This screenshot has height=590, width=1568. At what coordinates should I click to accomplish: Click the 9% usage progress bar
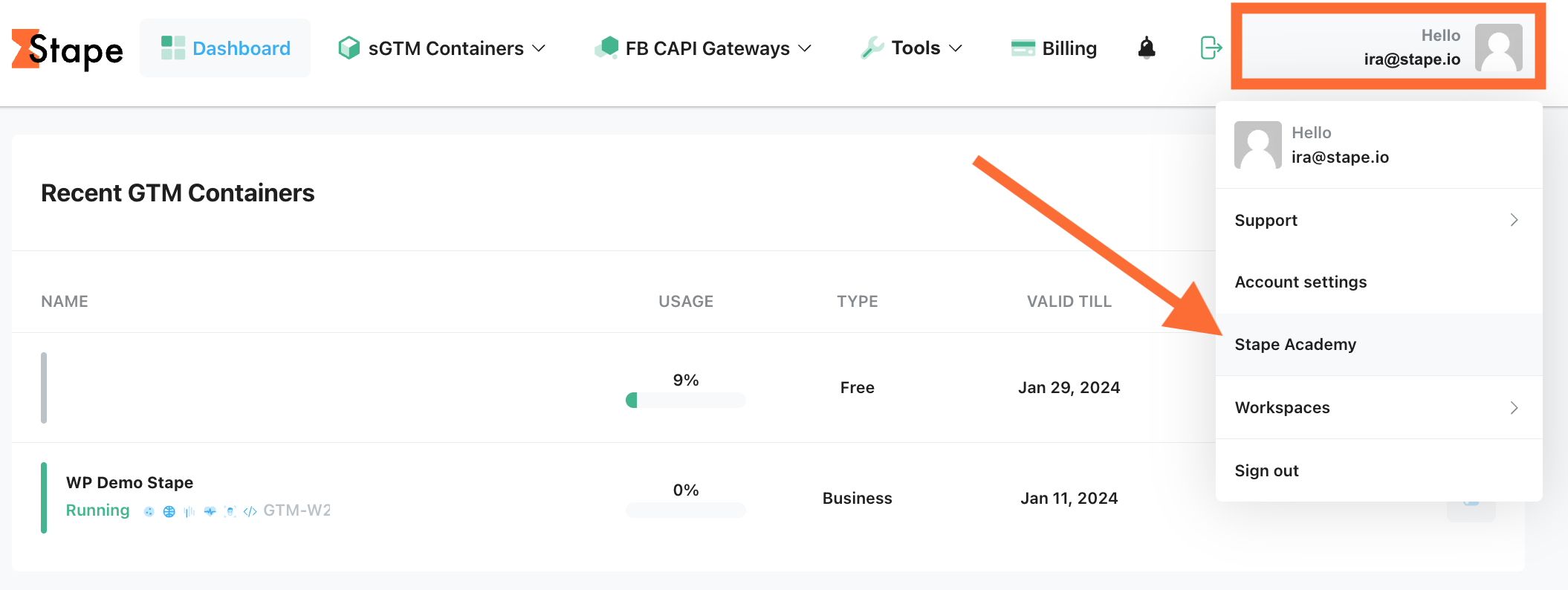[x=685, y=401]
